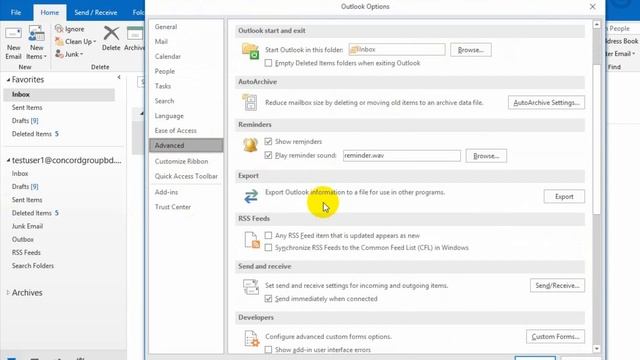This screenshot has width=640, height=360.
Task: Click the Junk icon in the ribbon
Action: (x=59, y=54)
